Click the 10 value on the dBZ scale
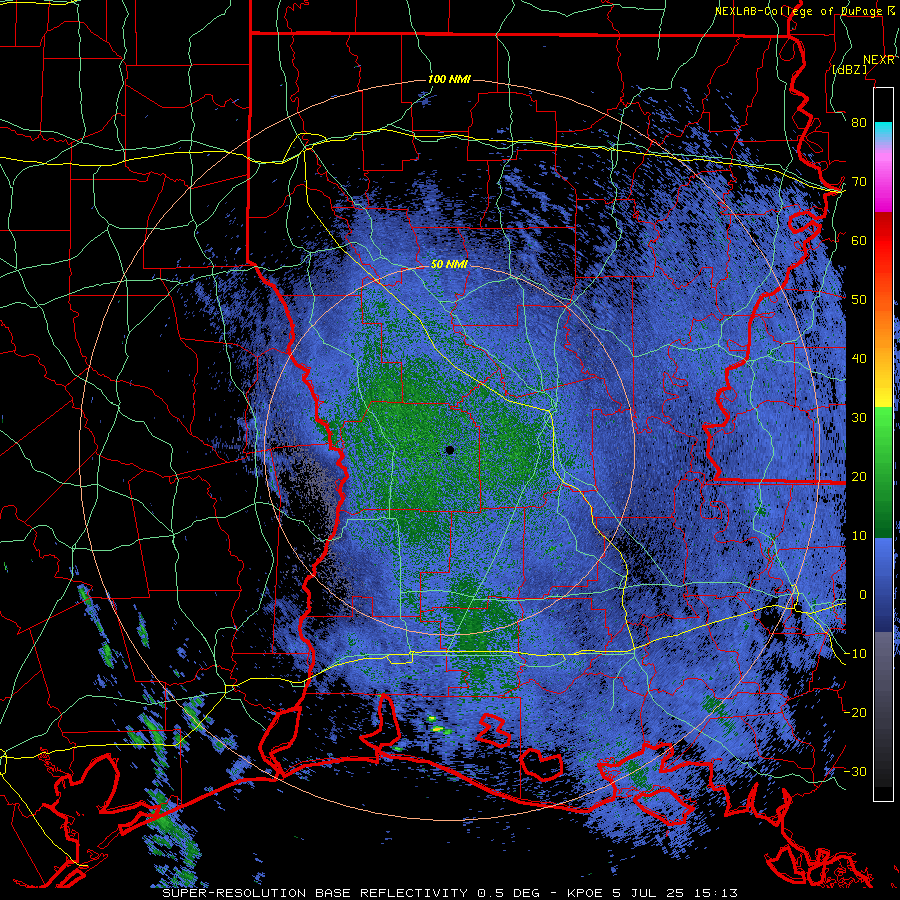Screen dimensions: 900x900 (859, 536)
